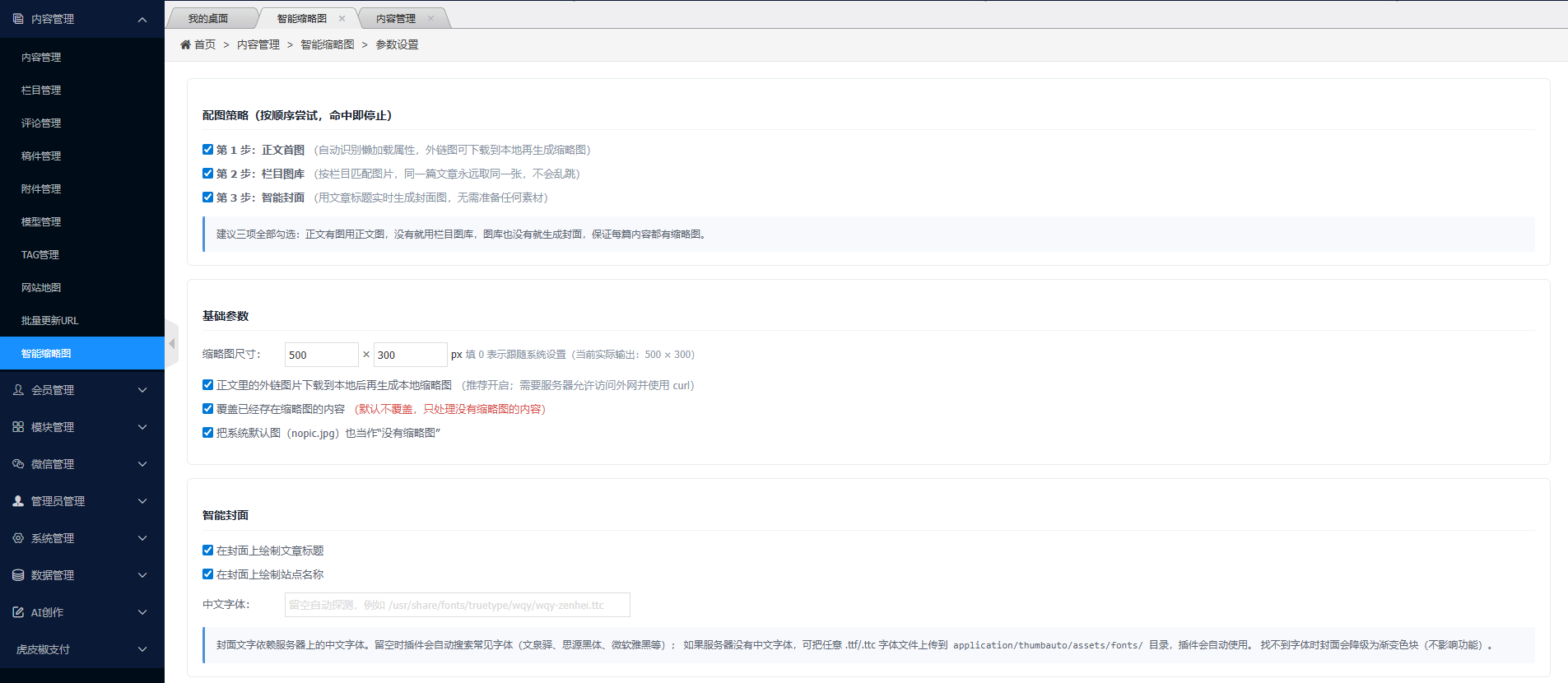Close the 智能缩略图 tab
Image resolution: width=1568 pixels, height=683 pixels.
point(342,18)
